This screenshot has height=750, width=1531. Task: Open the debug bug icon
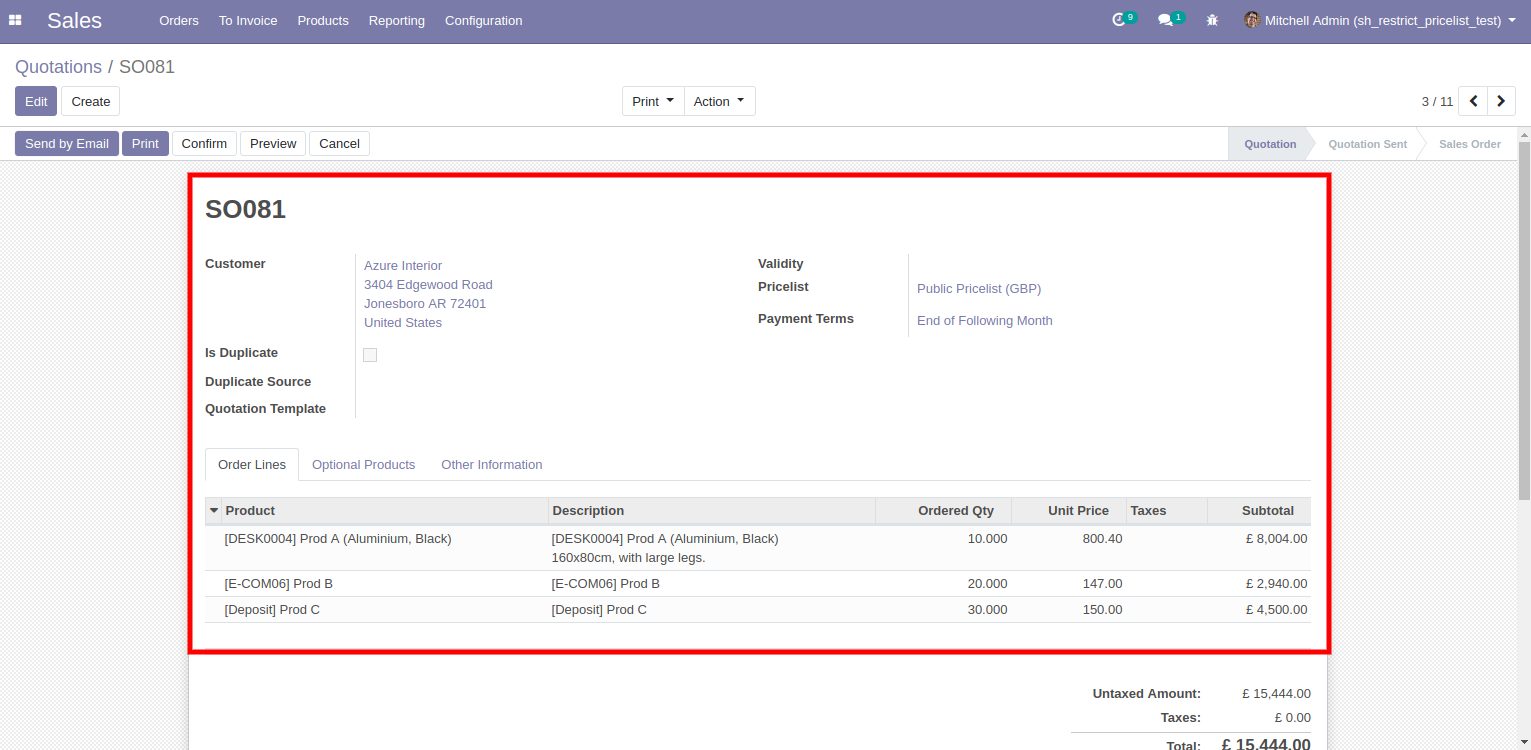point(1212,20)
